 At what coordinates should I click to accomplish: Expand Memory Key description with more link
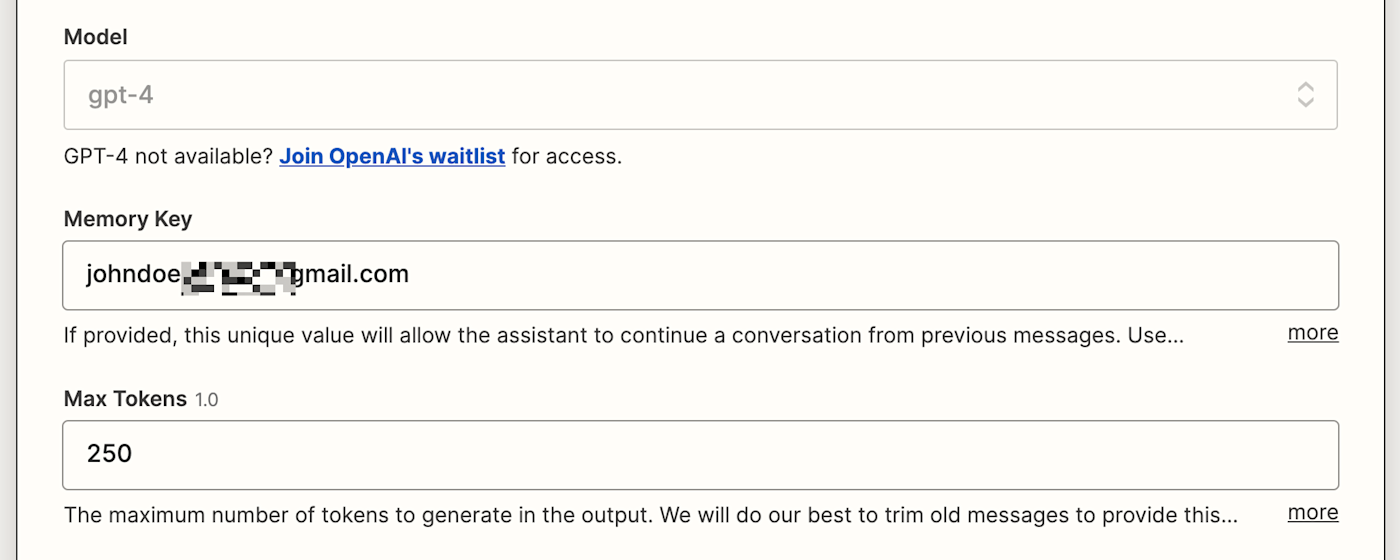(1313, 333)
